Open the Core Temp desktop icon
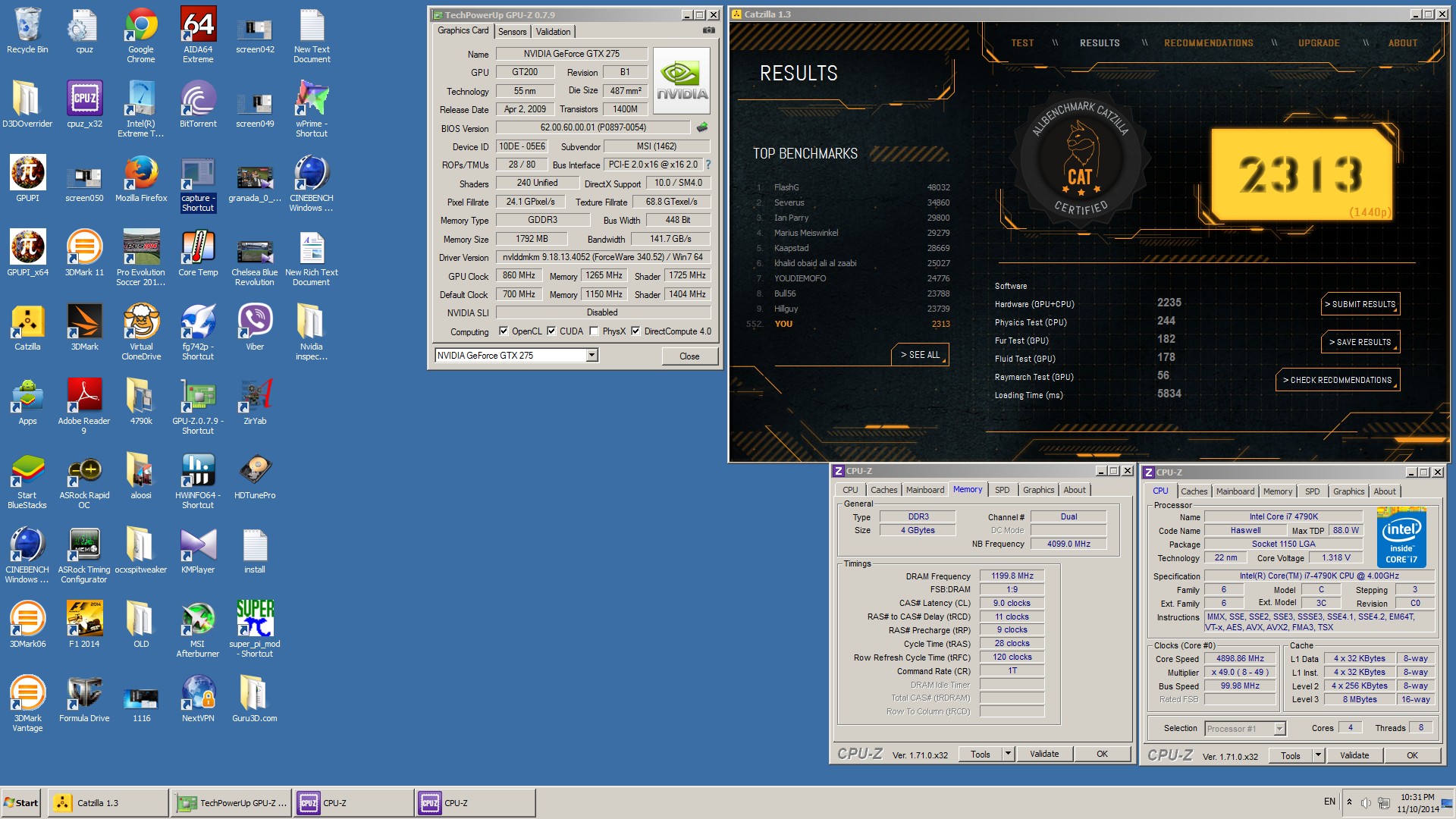 (x=198, y=253)
